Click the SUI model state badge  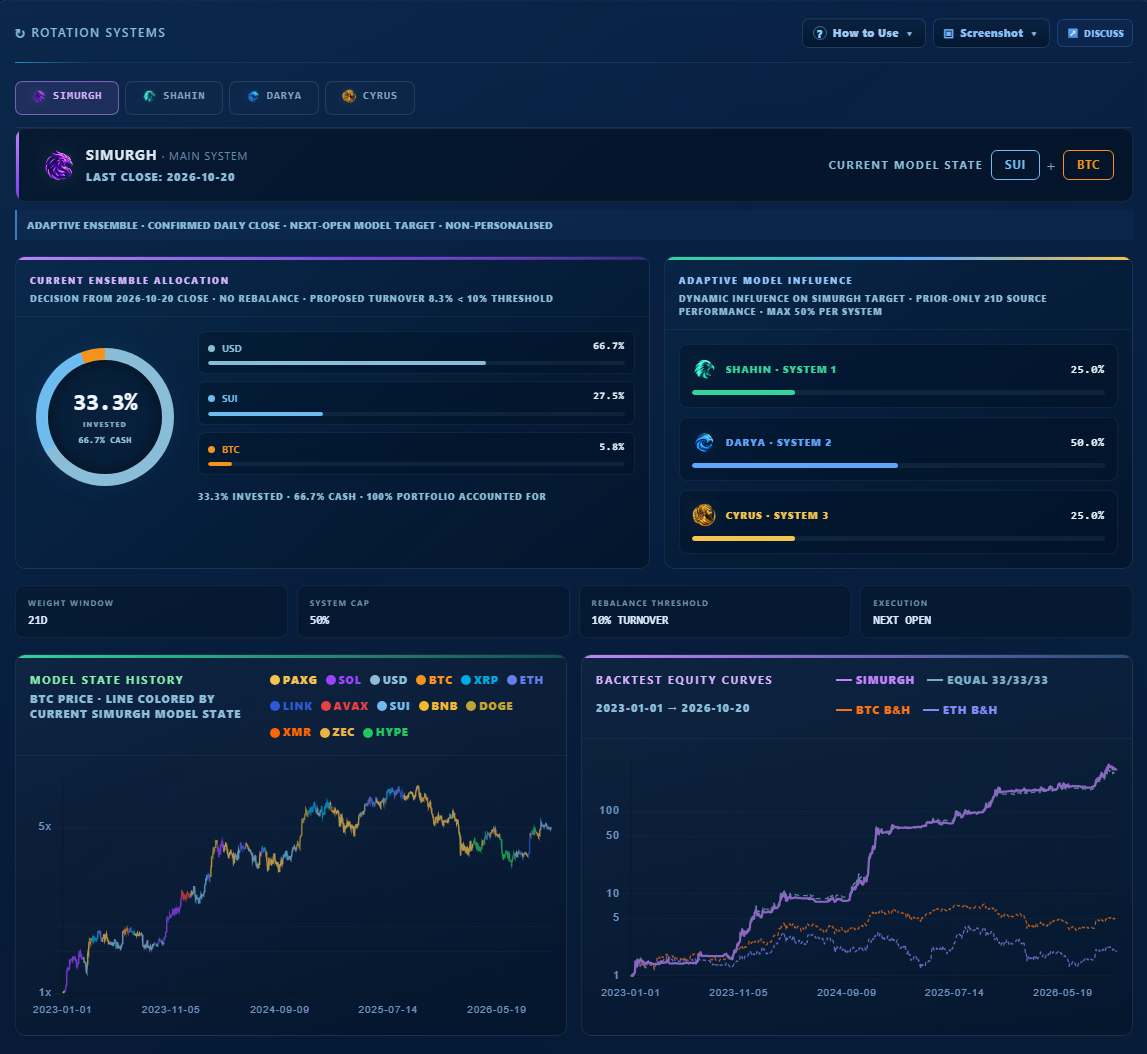(x=1015, y=165)
